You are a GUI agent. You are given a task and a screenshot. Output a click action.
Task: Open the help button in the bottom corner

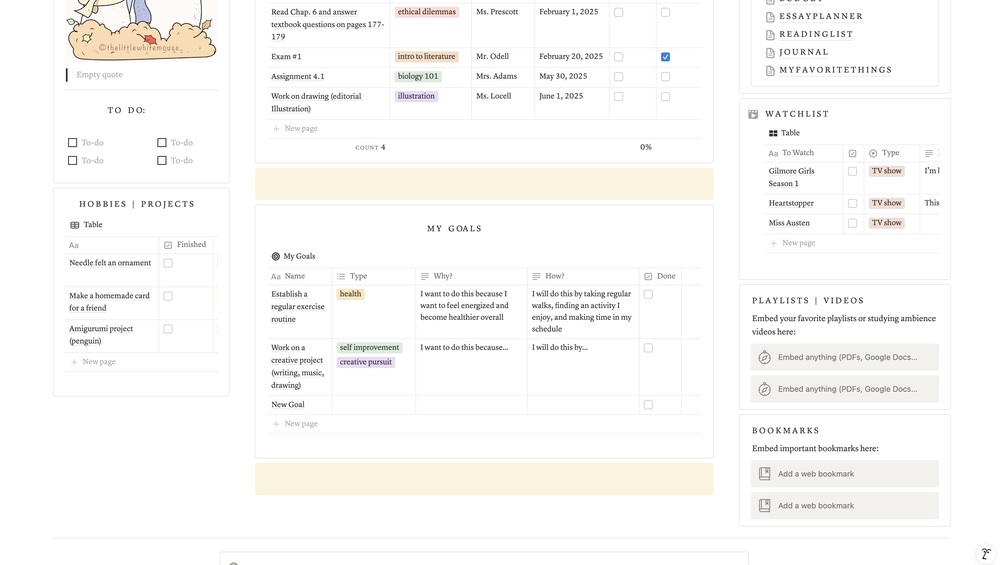985,554
